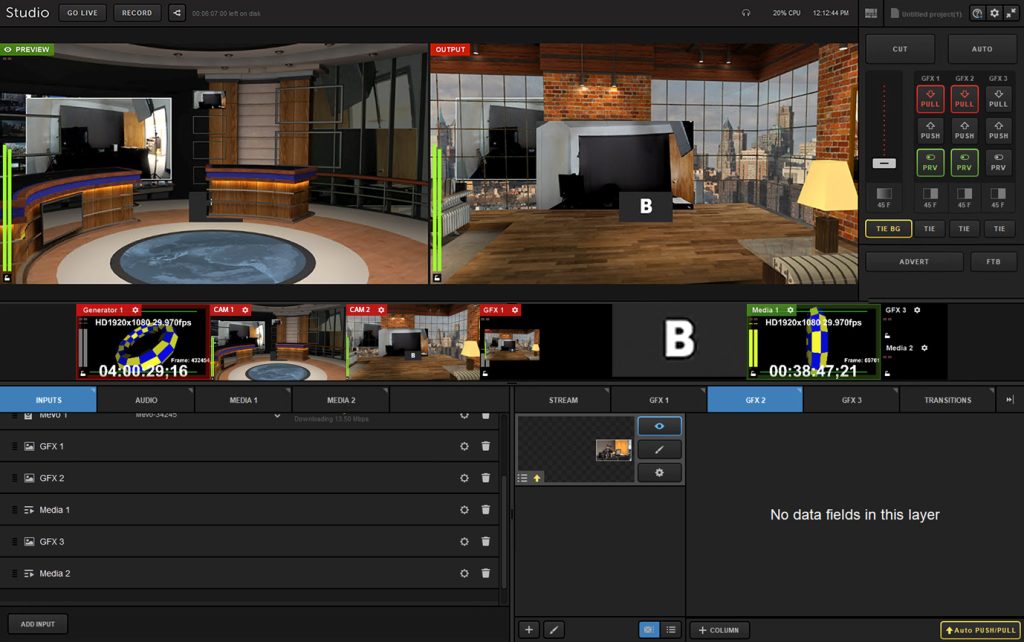Click the AUTO transition button
This screenshot has height=642, width=1024.
(x=982, y=49)
